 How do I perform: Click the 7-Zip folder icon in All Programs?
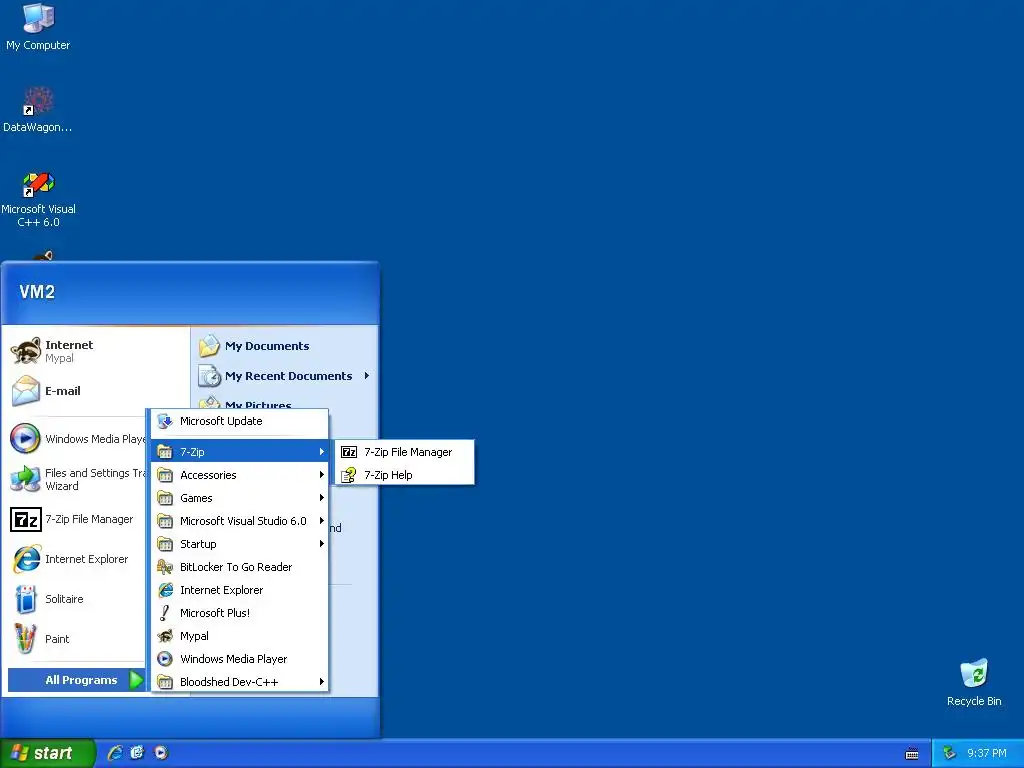pyautogui.click(x=165, y=452)
